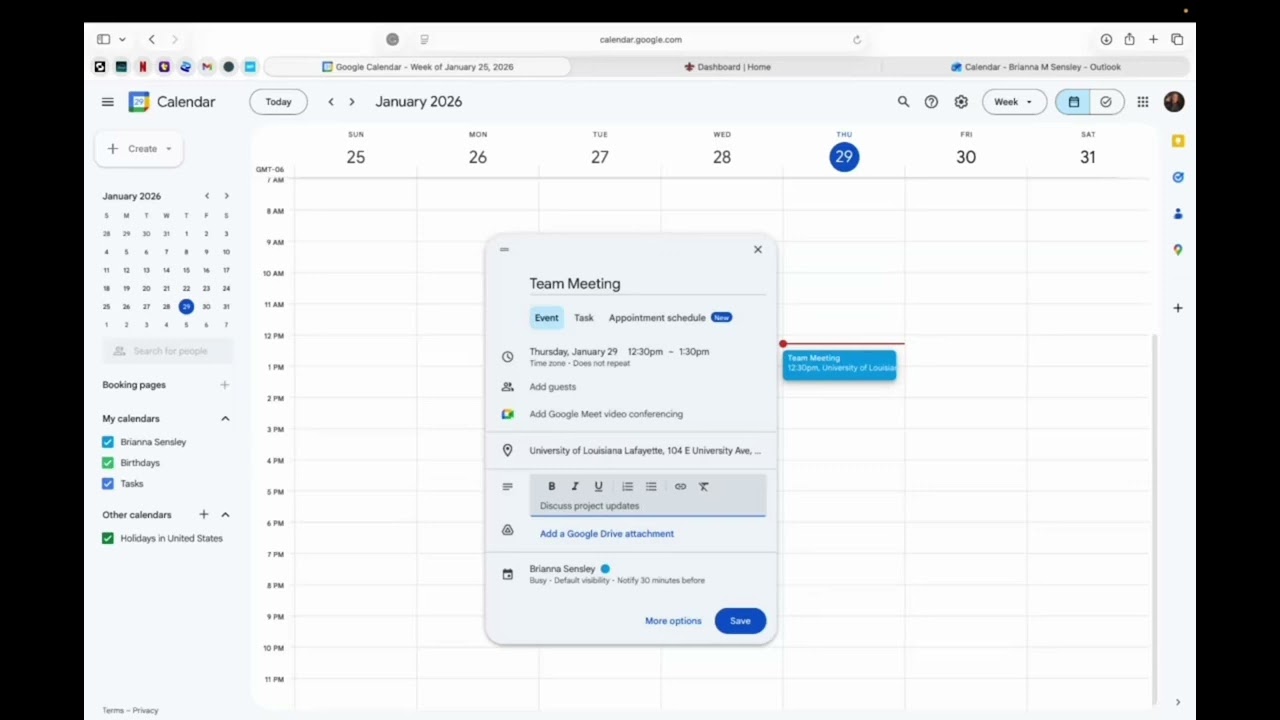Open the Google apps grid icon
The image size is (1280, 720).
tap(1143, 102)
